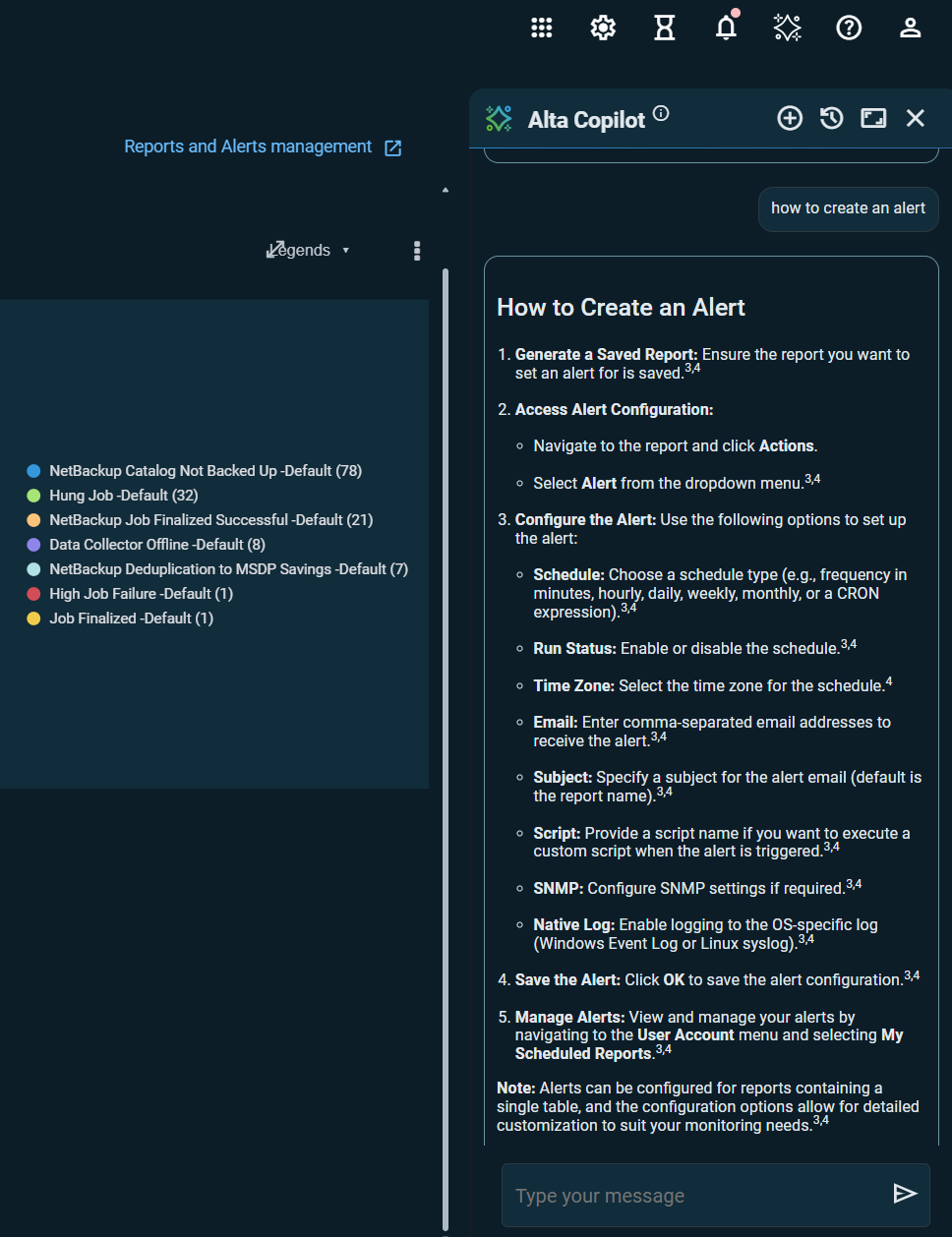Viewport: 952px width, 1237px height.
Task: Toggle Hung Job -Default legend entry
Action: (x=123, y=496)
